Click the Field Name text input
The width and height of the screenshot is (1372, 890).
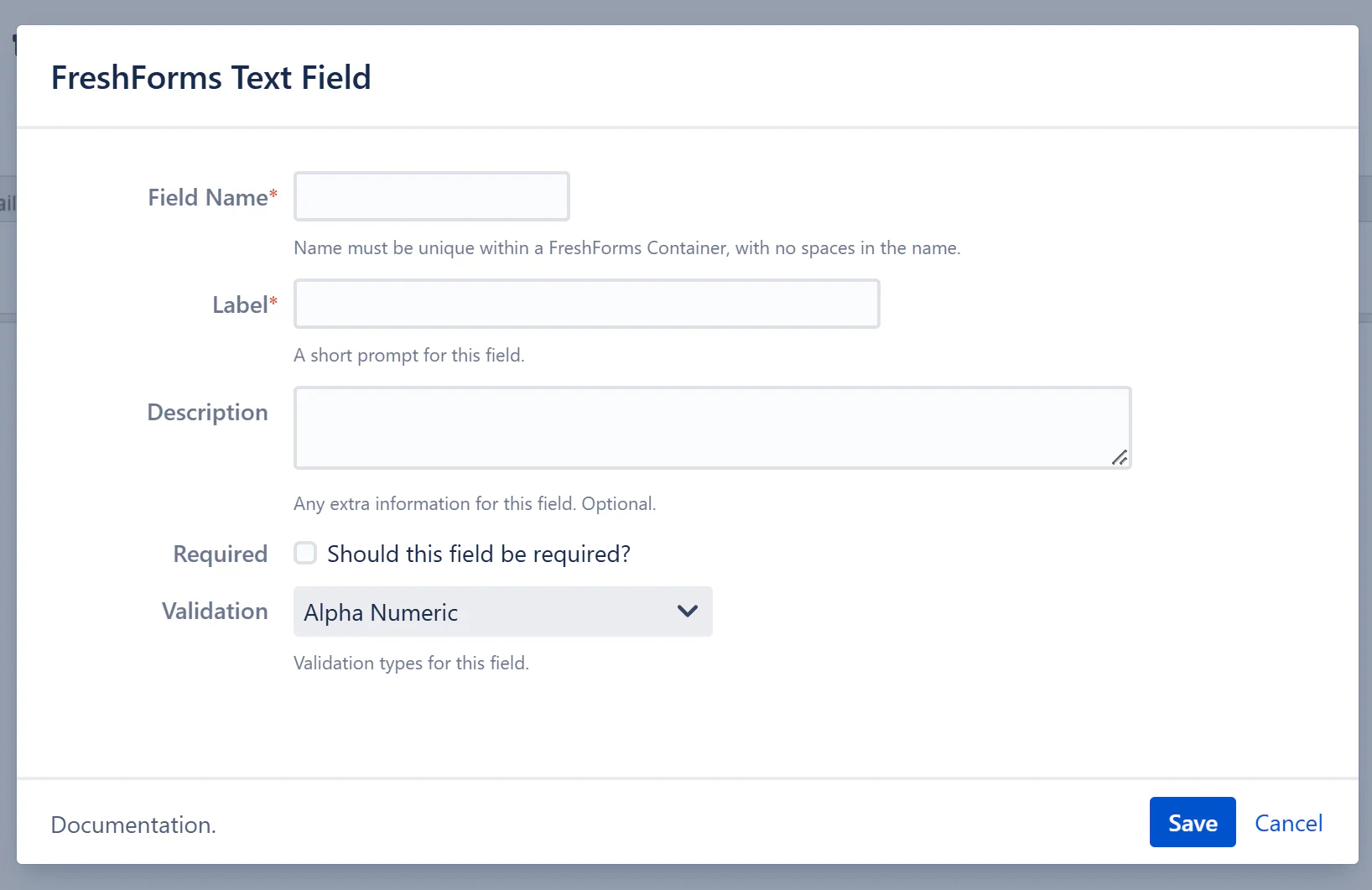tap(431, 196)
